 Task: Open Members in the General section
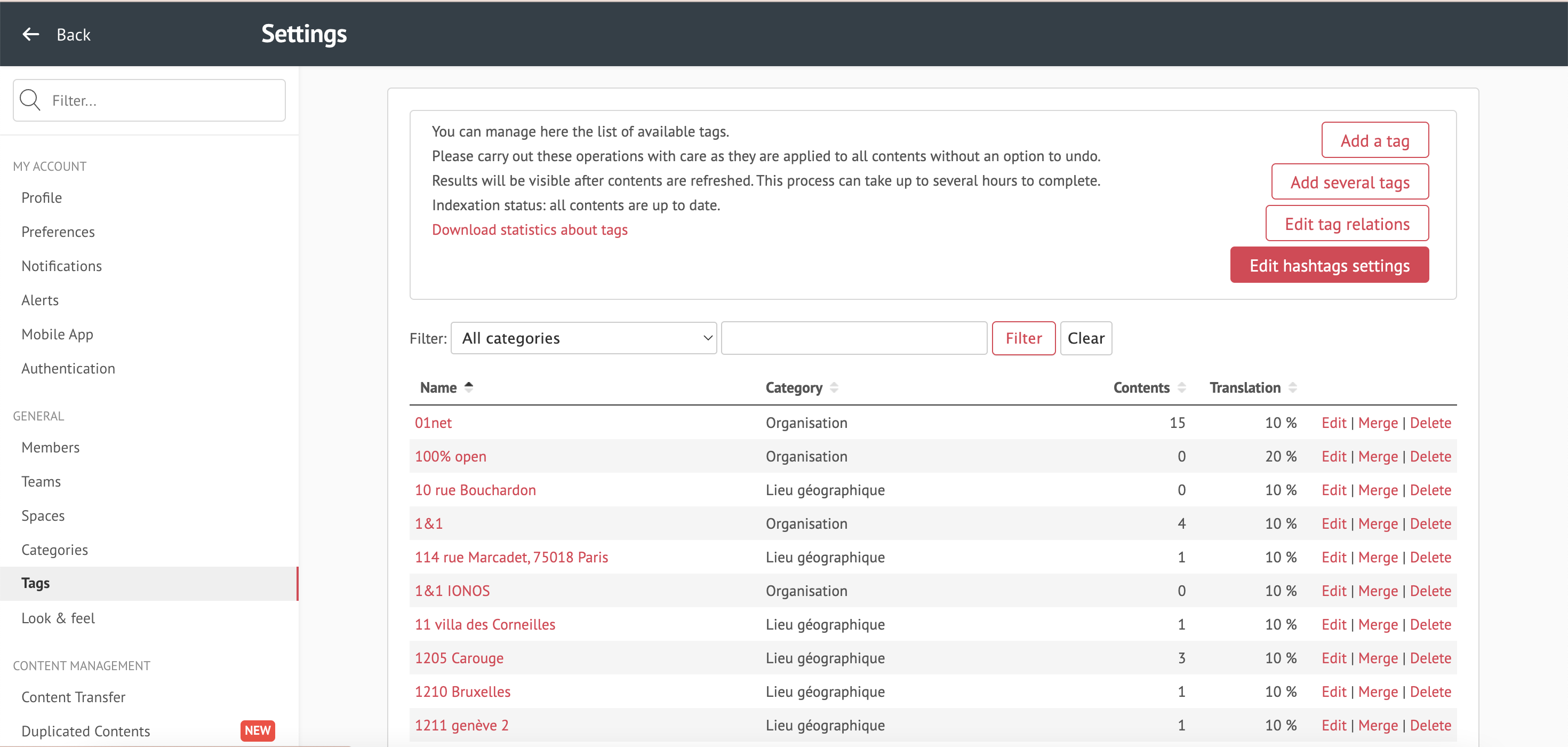pos(51,448)
